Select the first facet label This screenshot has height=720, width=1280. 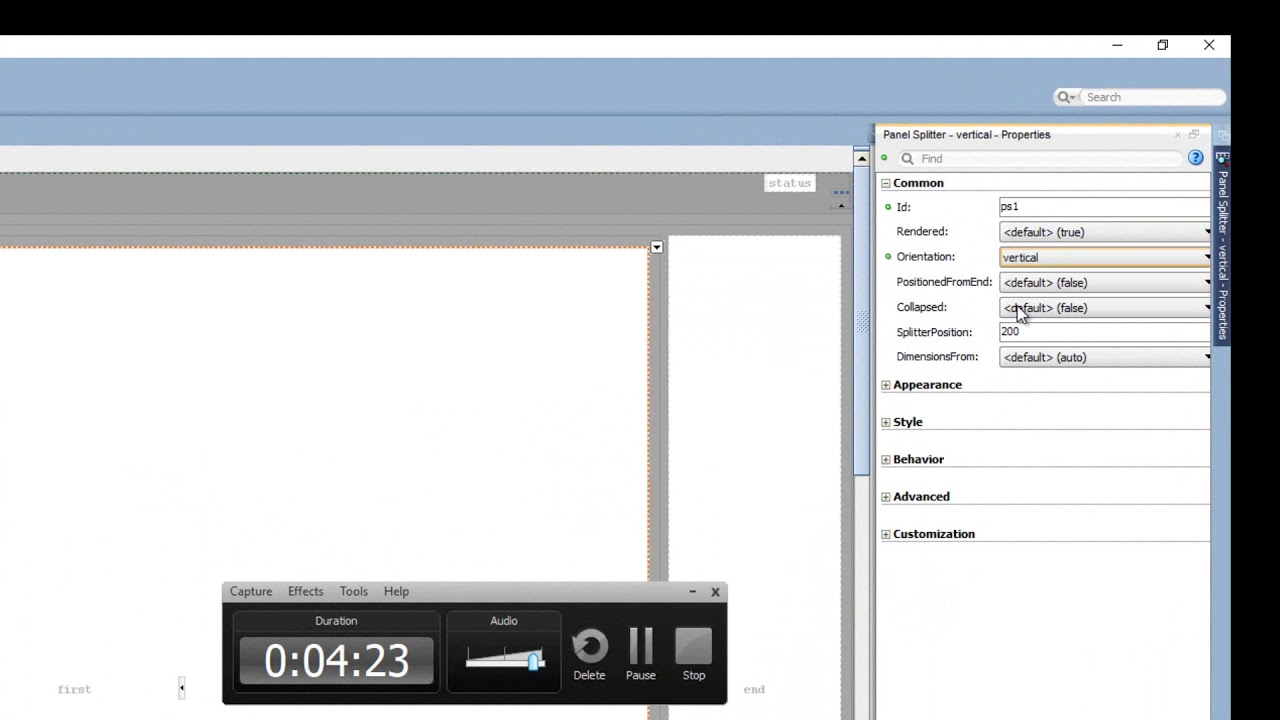[x=74, y=689]
